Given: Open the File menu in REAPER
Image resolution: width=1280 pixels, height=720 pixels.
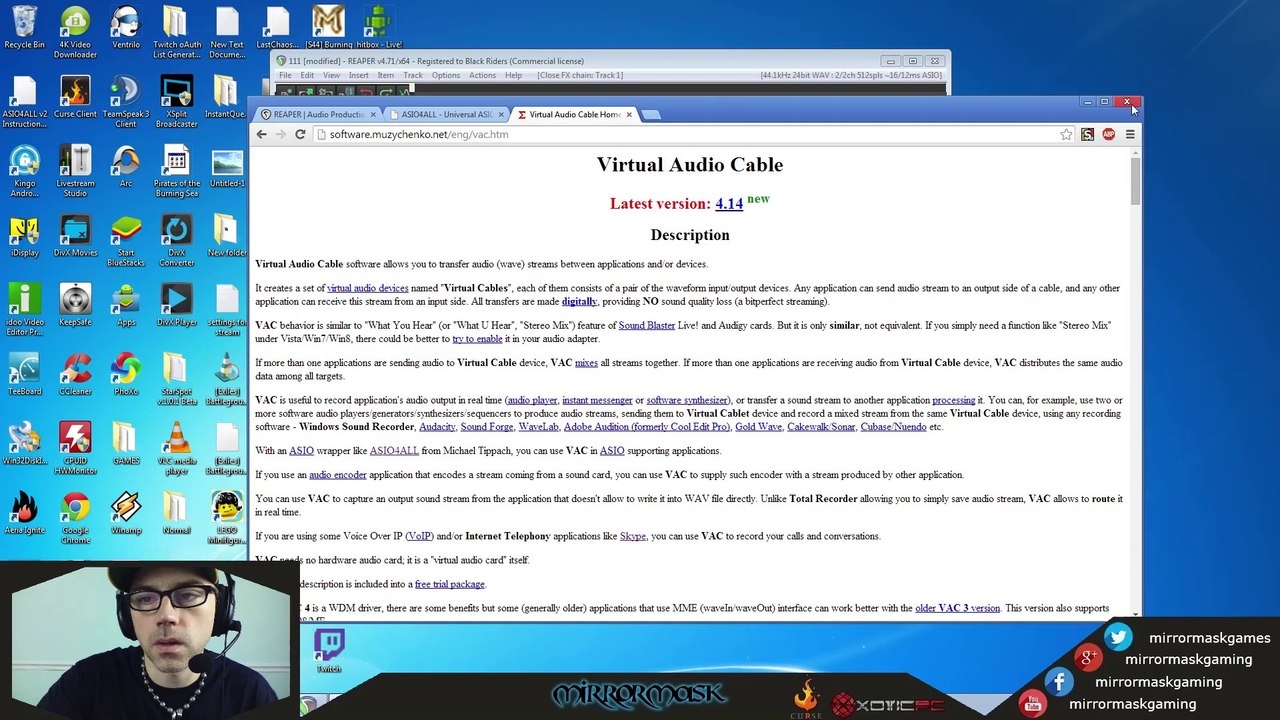Looking at the screenshot, I should point(285,76).
